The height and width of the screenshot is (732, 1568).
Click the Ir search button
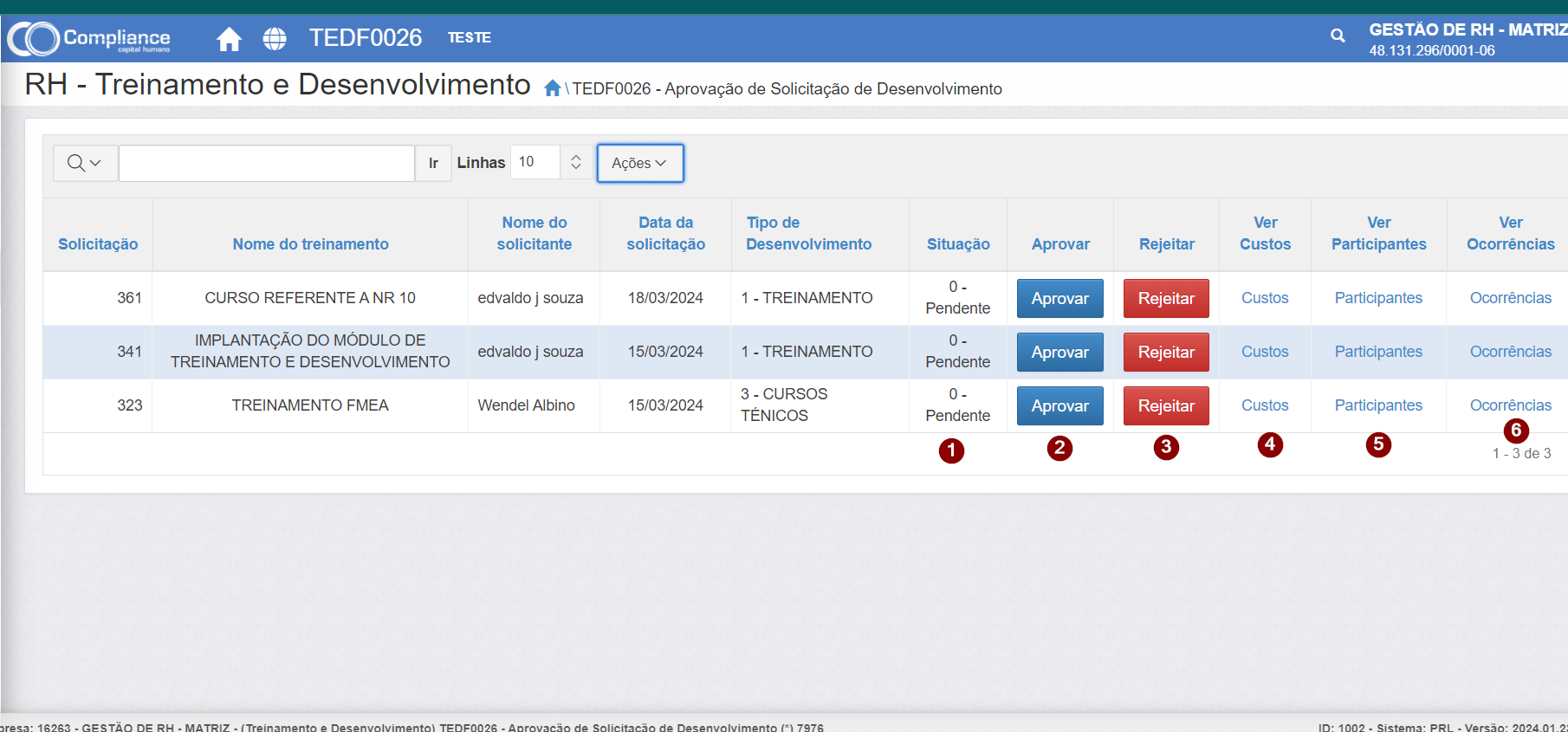pyautogui.click(x=433, y=163)
